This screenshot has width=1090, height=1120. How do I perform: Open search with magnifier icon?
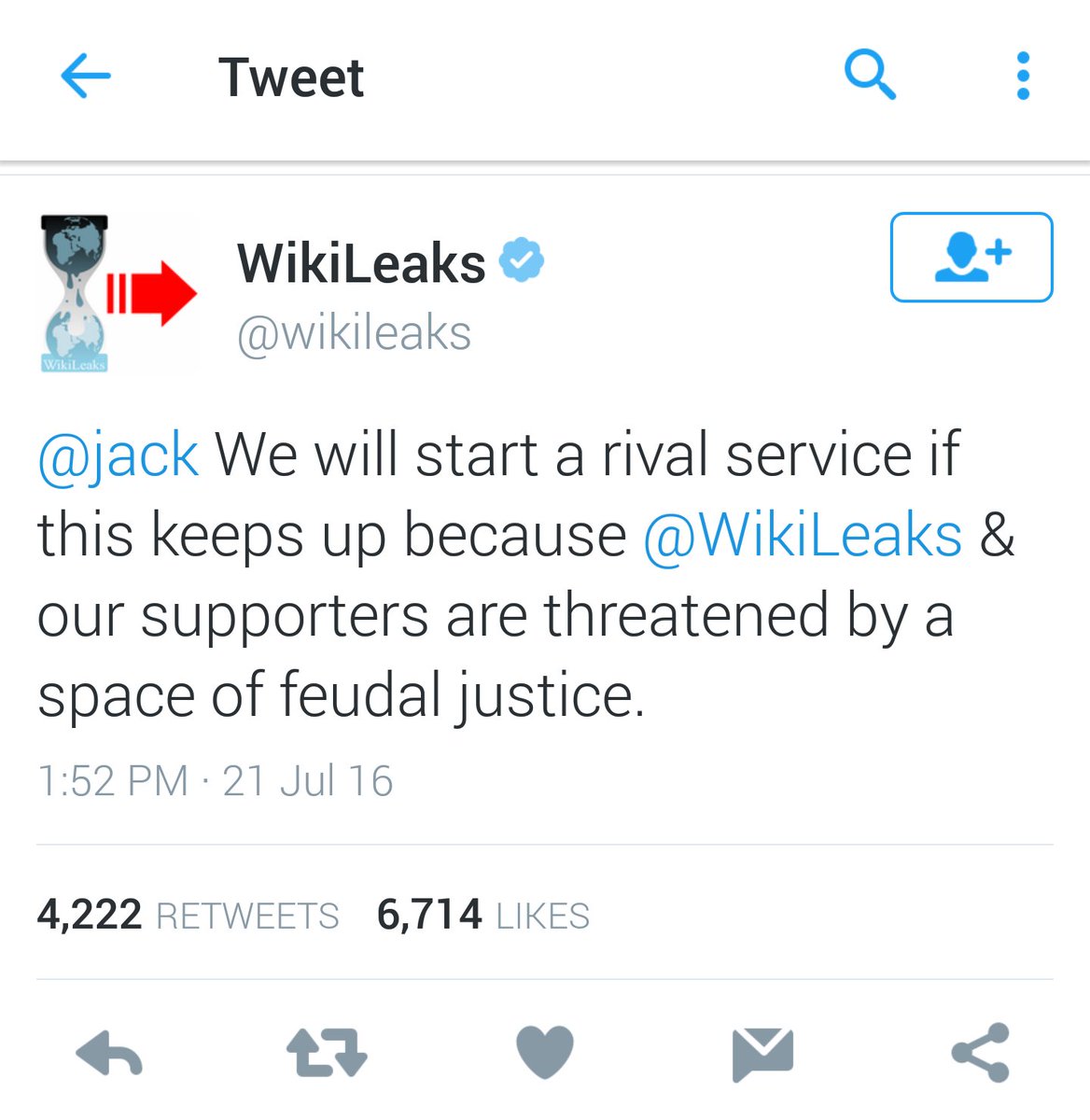(x=870, y=75)
